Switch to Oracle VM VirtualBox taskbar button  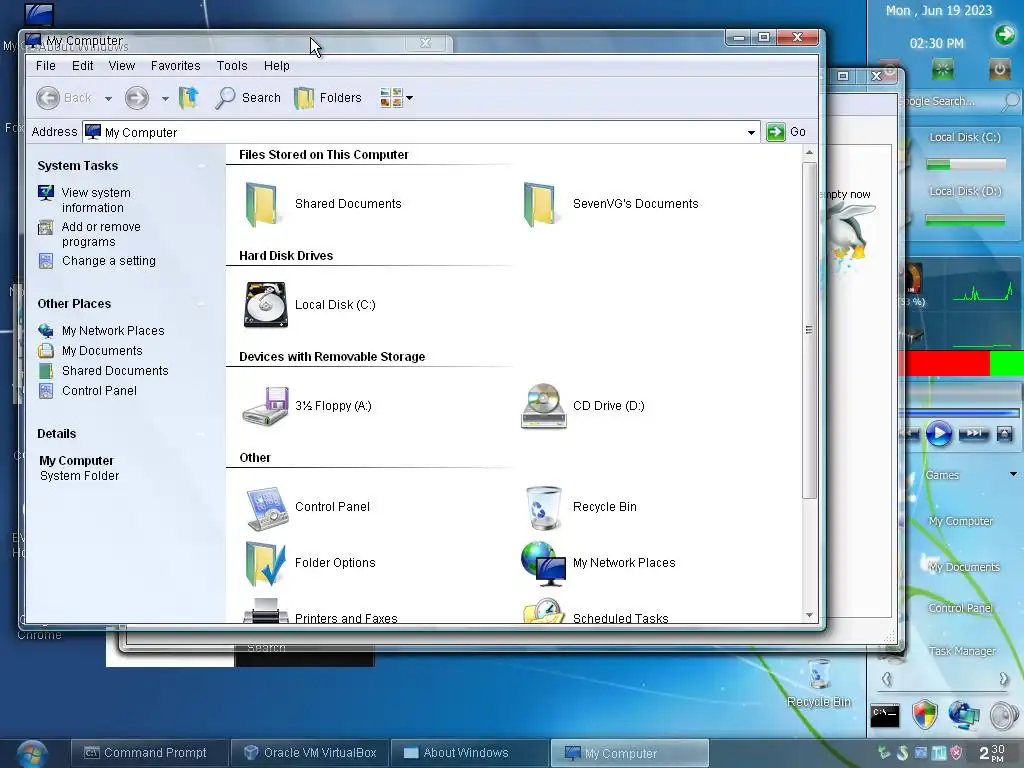tap(310, 753)
